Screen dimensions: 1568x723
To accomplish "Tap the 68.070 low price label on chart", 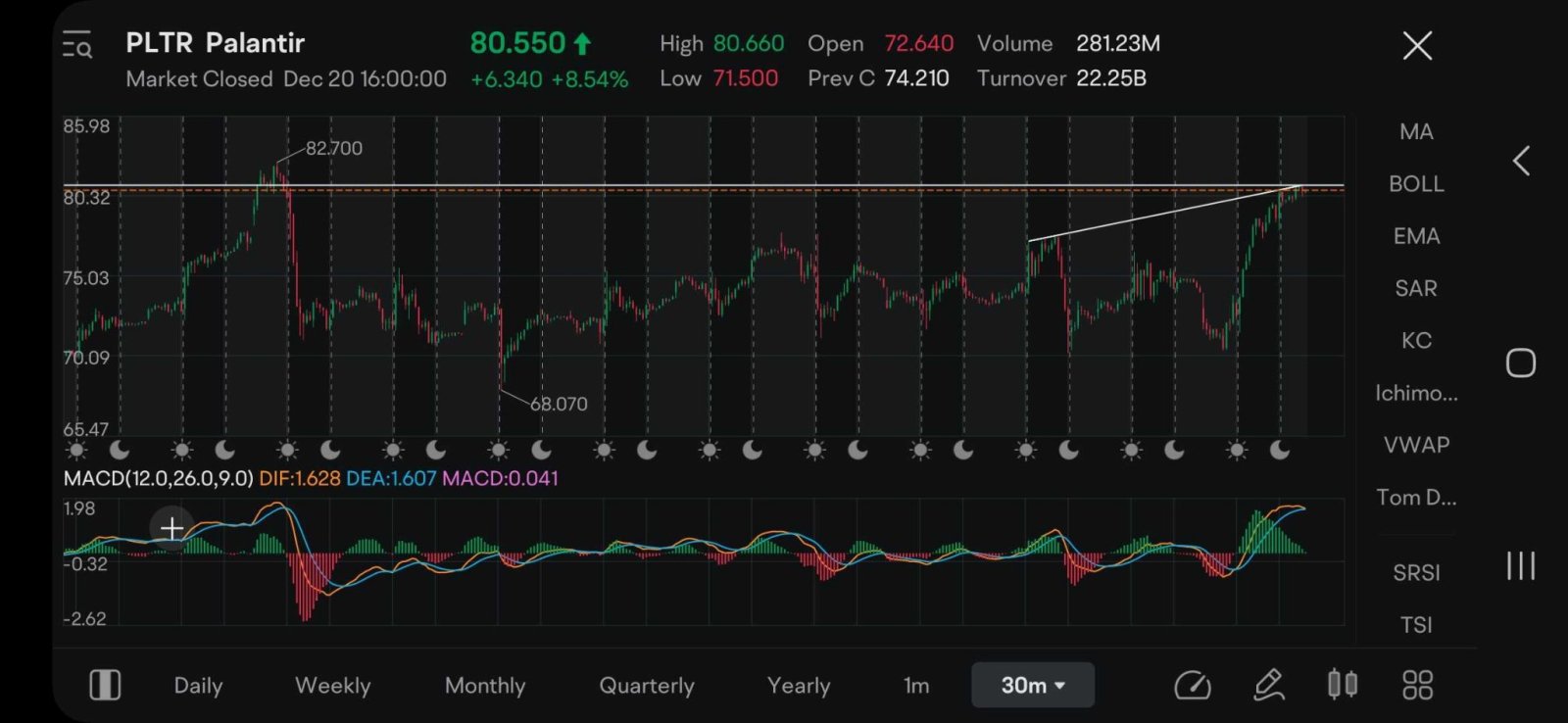I will (559, 404).
